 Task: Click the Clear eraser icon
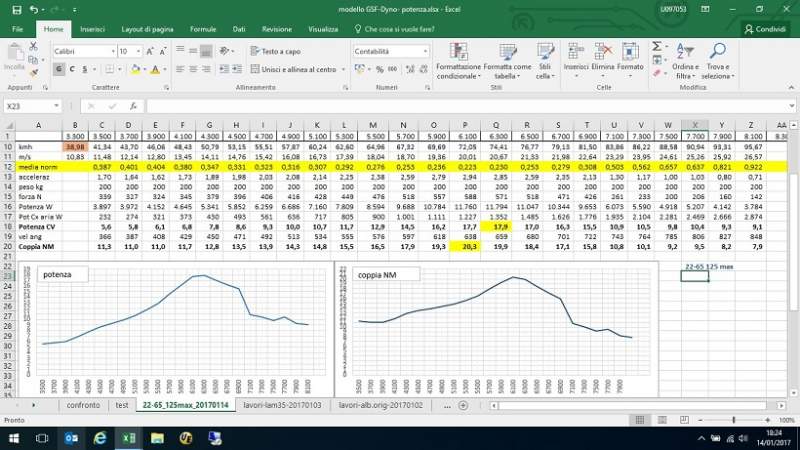pyautogui.click(x=657, y=73)
